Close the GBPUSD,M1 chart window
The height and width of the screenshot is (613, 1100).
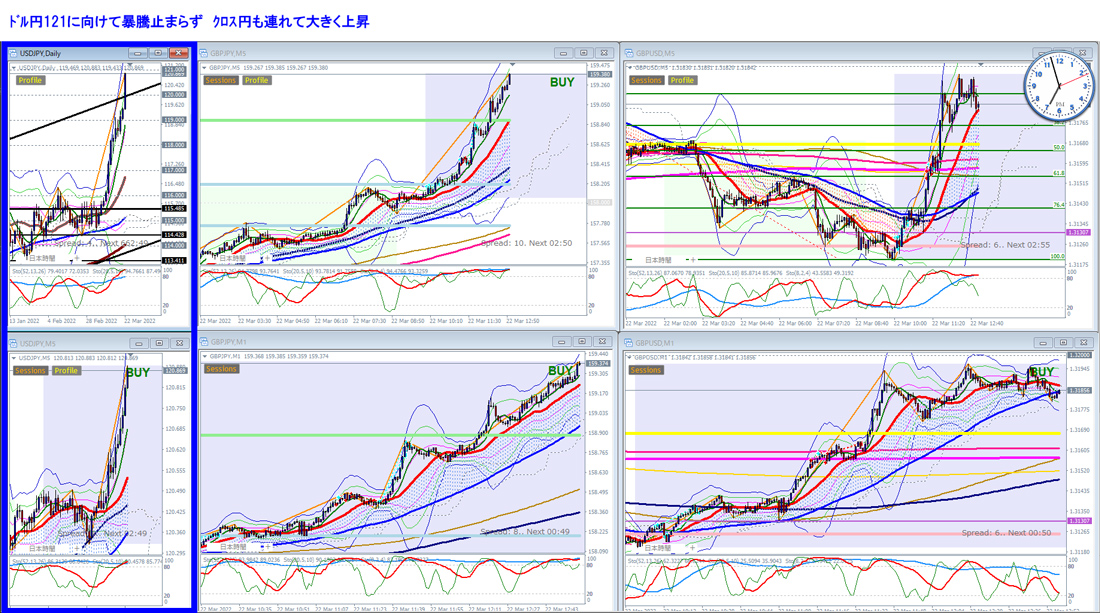1084,343
